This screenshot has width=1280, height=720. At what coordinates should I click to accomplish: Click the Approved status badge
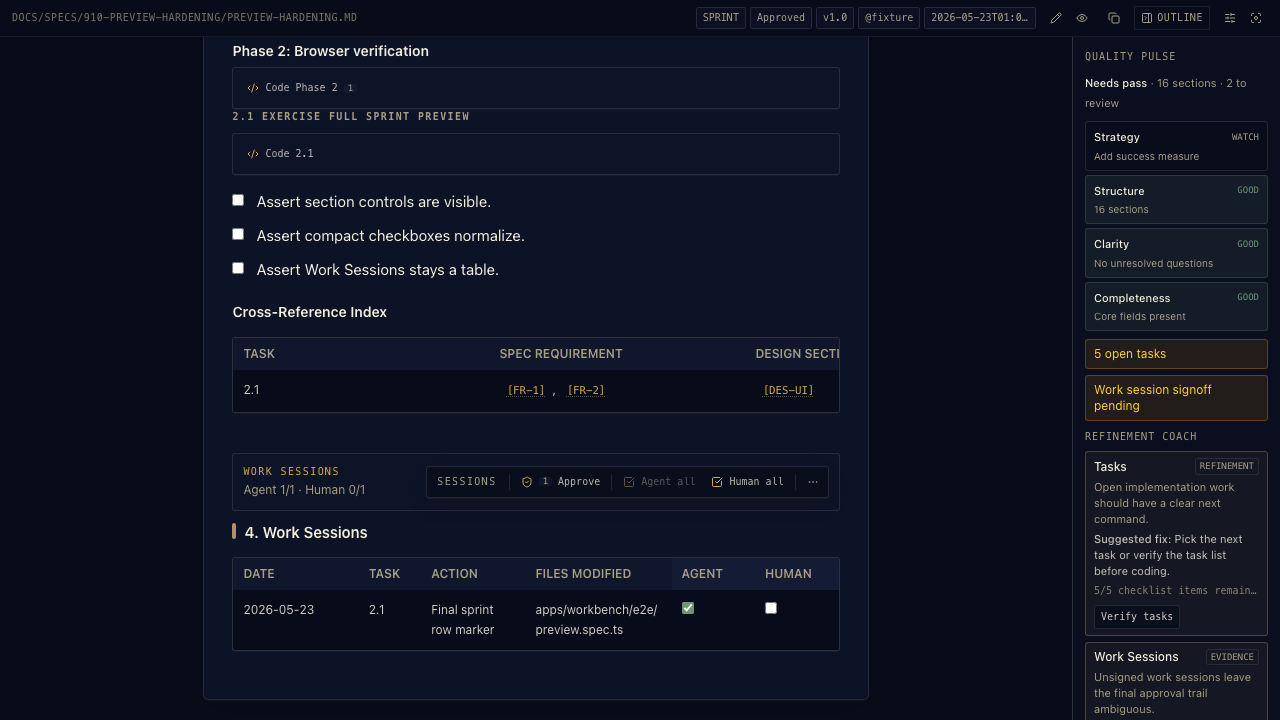(x=781, y=18)
